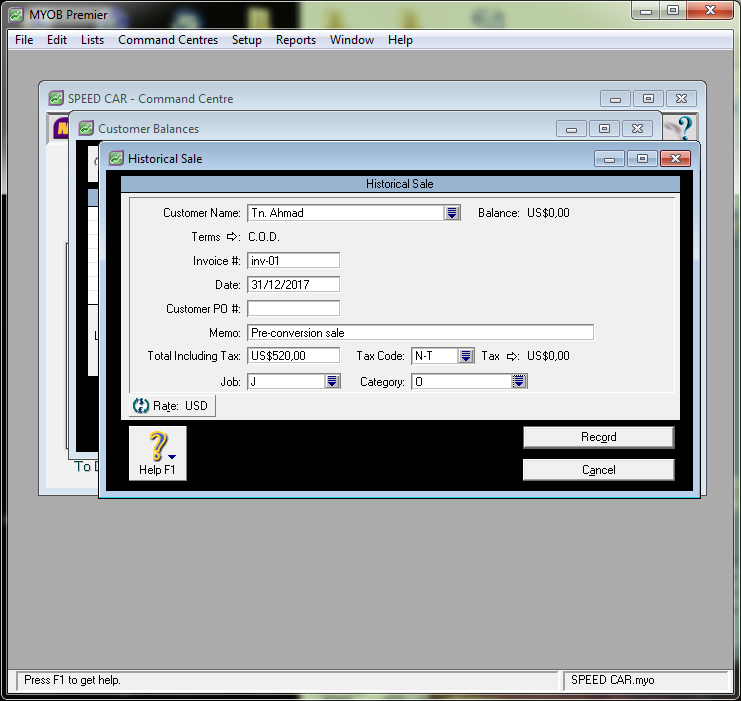
Task: Open Help F1 question mark icon
Action: click(158, 453)
